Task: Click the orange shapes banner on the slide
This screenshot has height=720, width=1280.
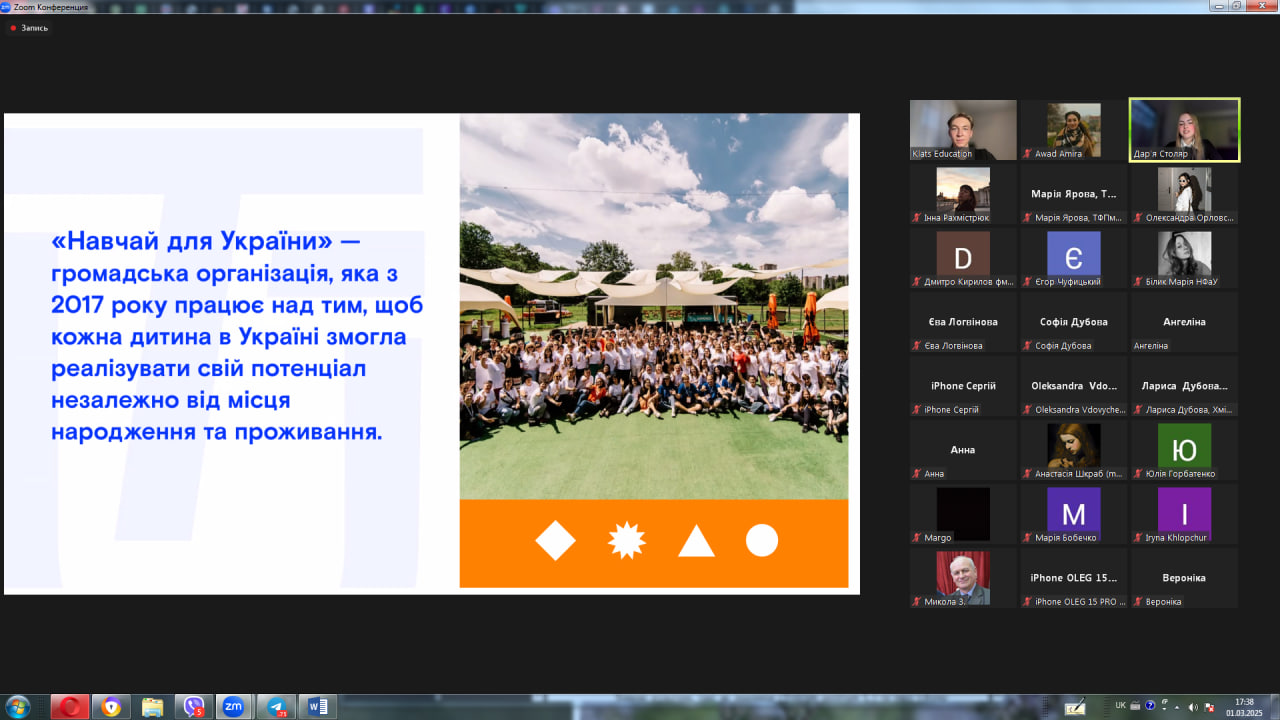Action: [654, 543]
